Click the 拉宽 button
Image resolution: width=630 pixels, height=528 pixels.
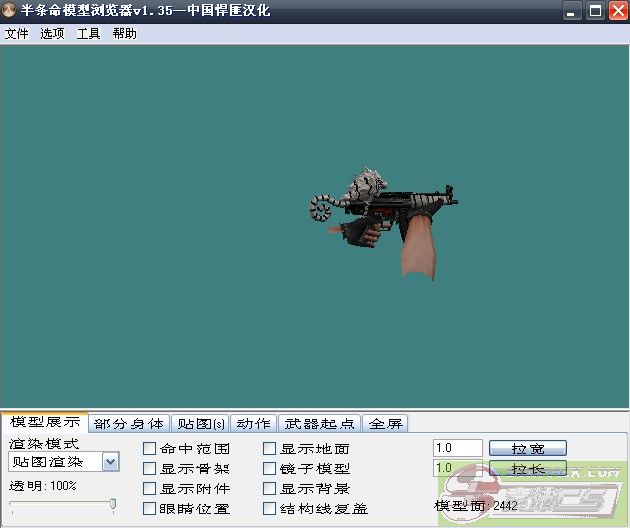[527, 448]
